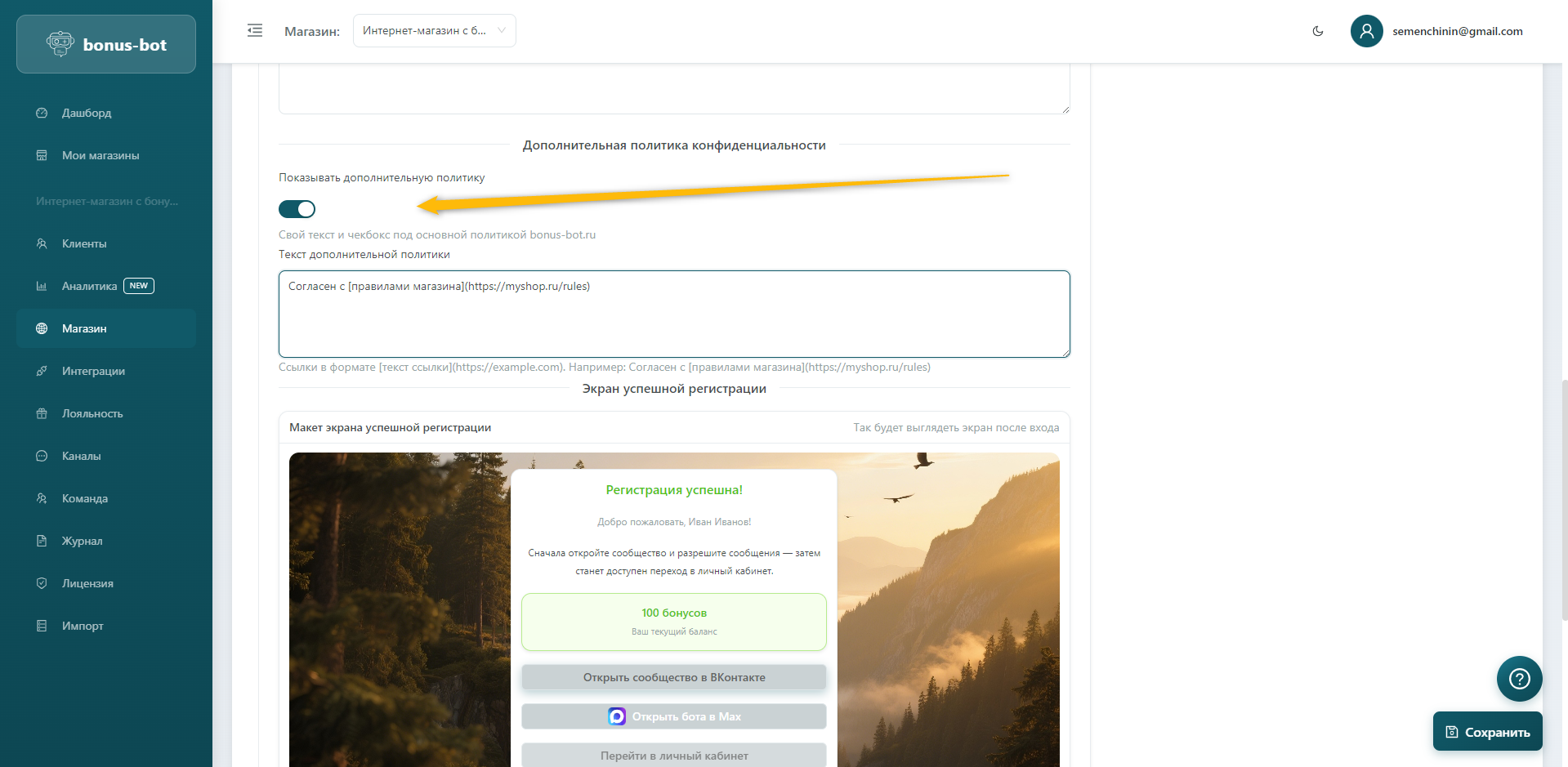Collapse sidebar using the menu fold icon
Viewport: 1568px width, 767px height.
pos(255,31)
